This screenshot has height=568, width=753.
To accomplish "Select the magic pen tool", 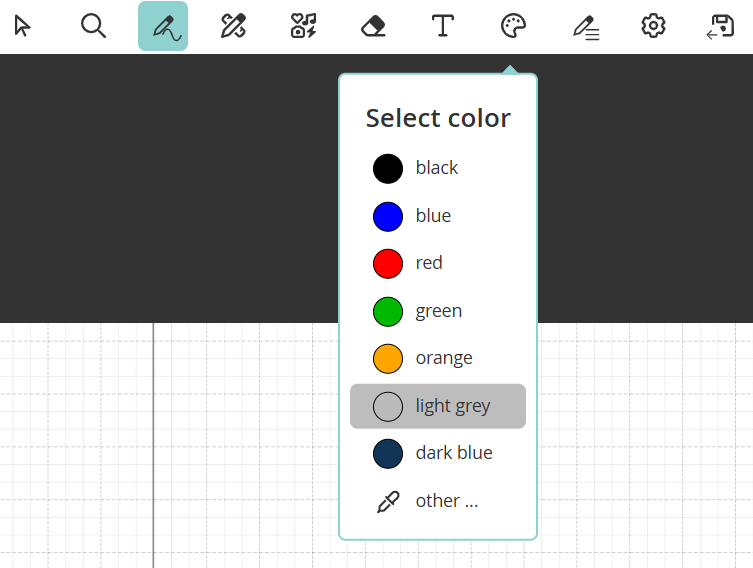I will coord(233,26).
